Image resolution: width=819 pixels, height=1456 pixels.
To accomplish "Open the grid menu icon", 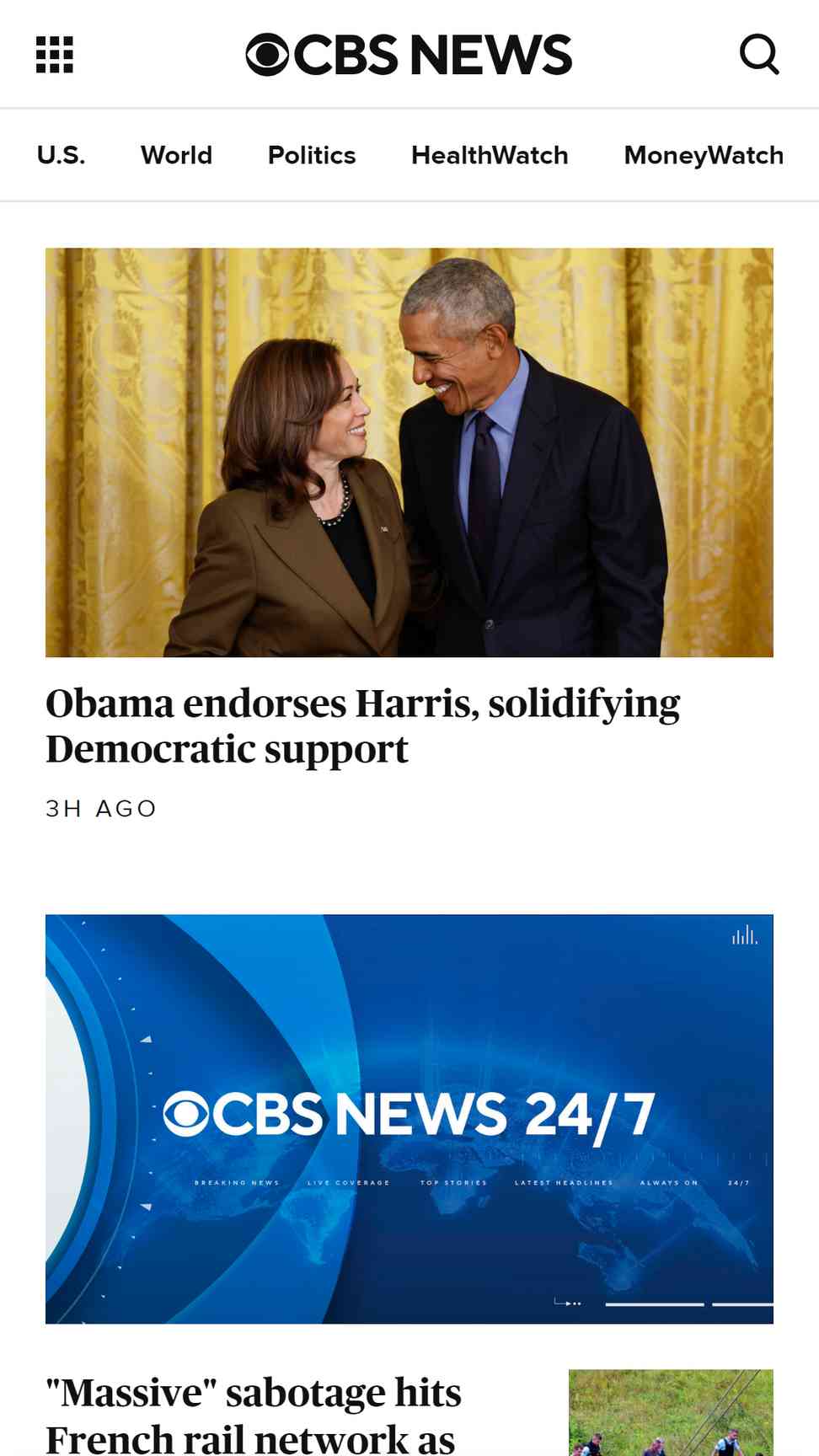I will pyautogui.click(x=55, y=55).
